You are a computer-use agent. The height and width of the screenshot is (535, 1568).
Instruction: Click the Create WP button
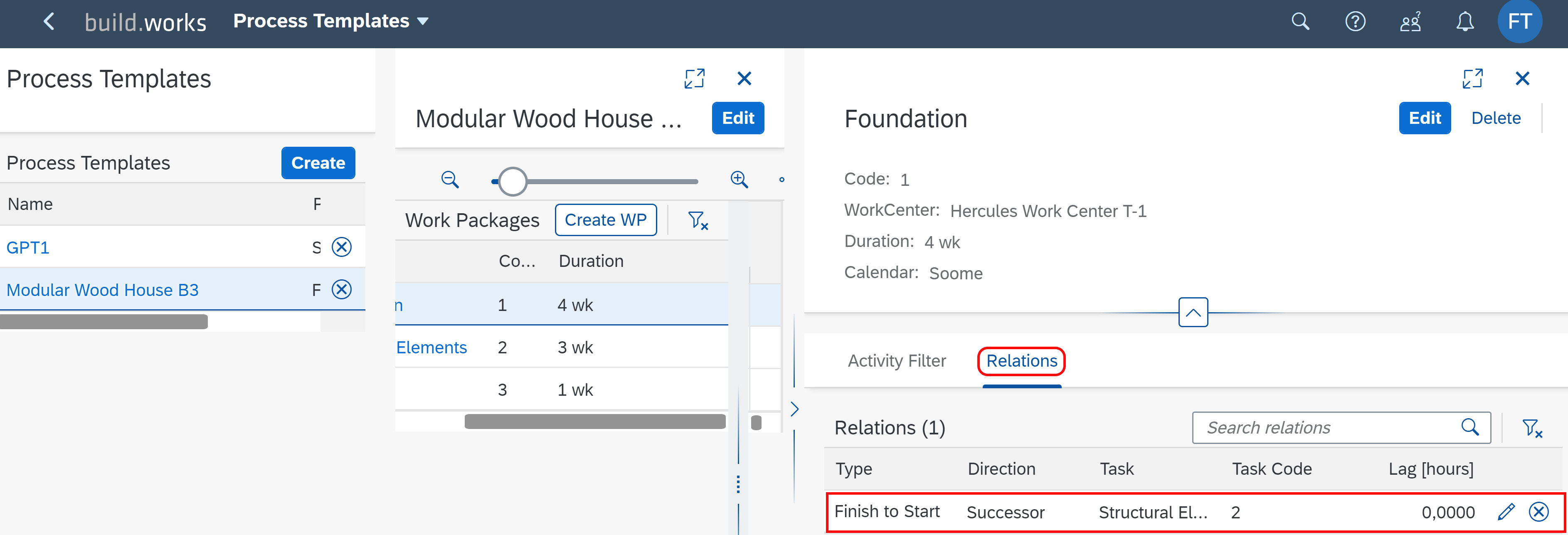[606, 220]
